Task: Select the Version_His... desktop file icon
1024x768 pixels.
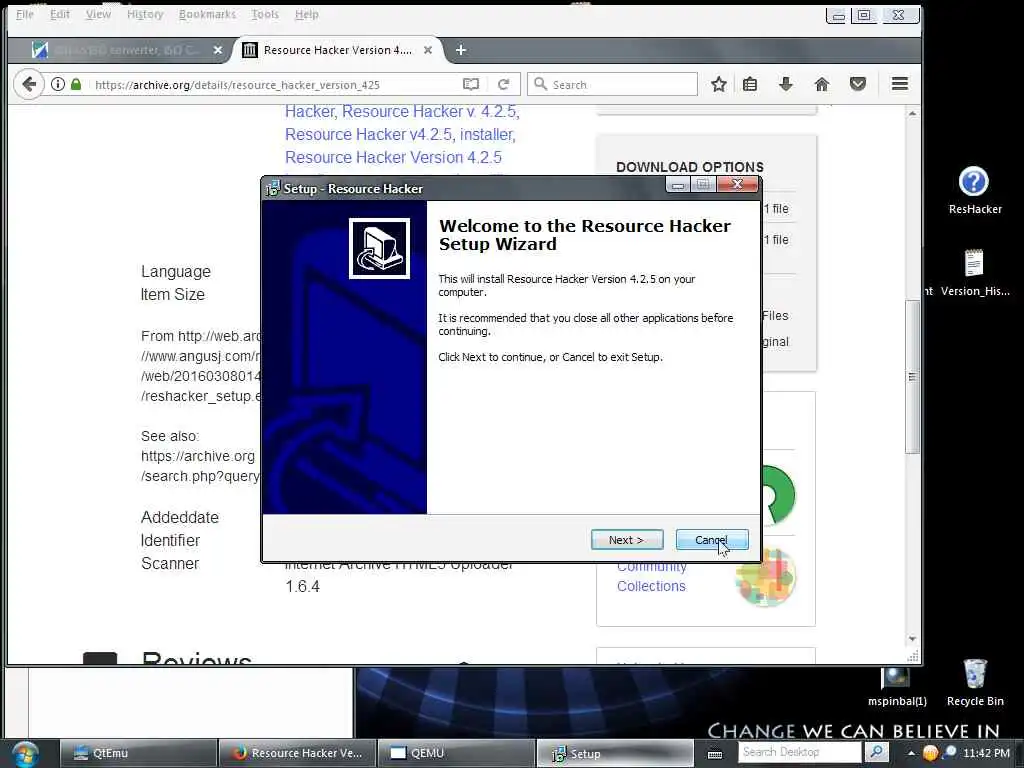Action: point(974,272)
